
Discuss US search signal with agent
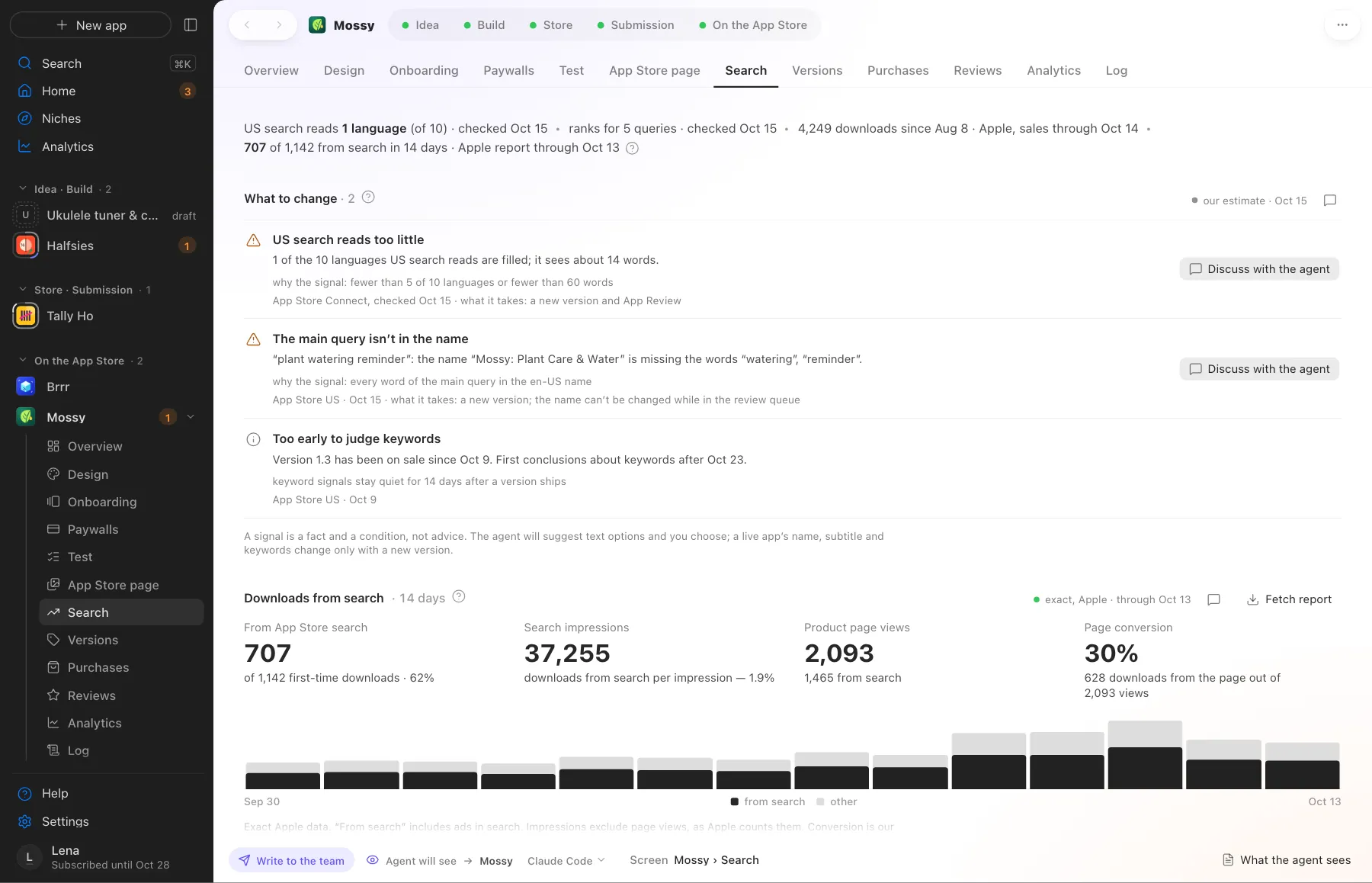[1259, 269]
